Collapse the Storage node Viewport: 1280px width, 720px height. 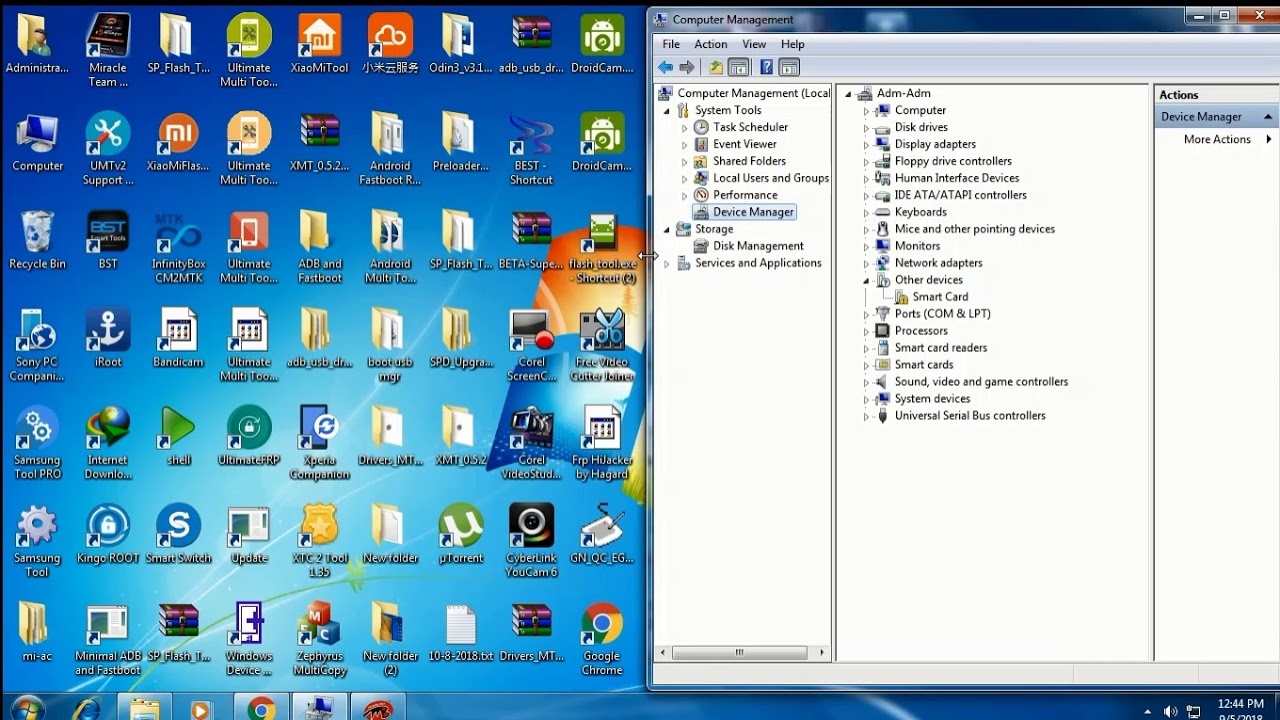[x=667, y=230]
